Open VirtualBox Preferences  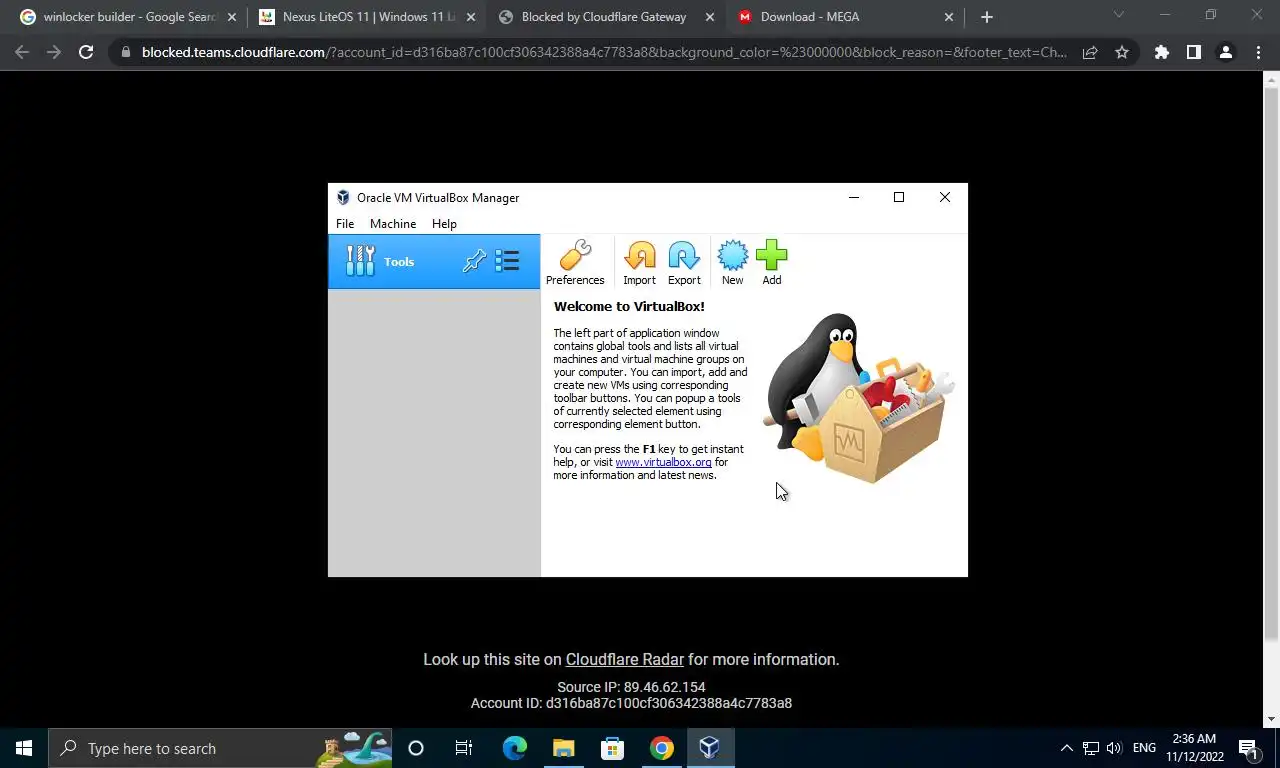pos(575,263)
